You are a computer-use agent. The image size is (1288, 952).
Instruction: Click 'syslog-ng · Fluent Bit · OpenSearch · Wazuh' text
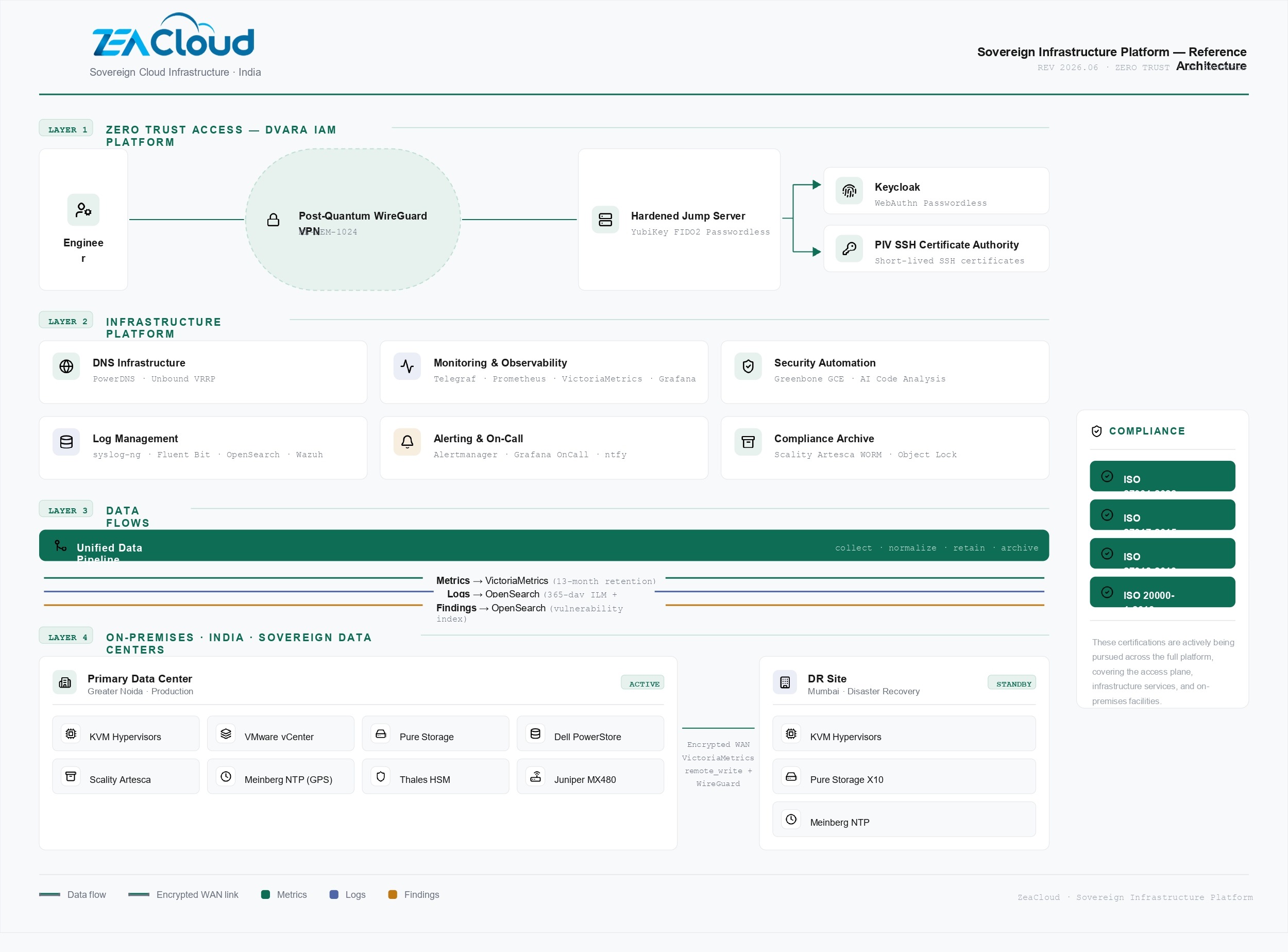tap(208, 455)
